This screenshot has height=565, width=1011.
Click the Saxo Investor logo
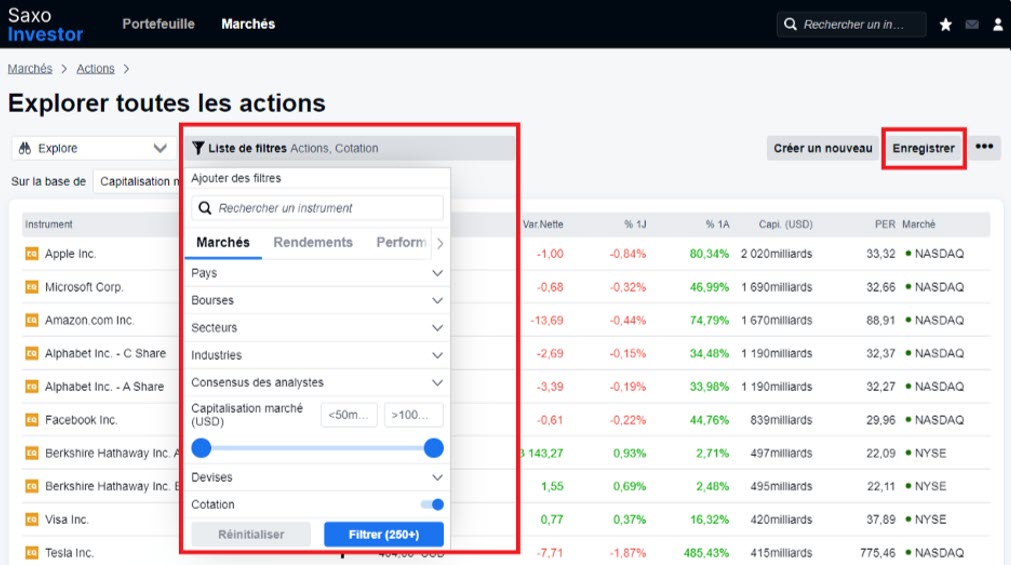(x=45, y=25)
